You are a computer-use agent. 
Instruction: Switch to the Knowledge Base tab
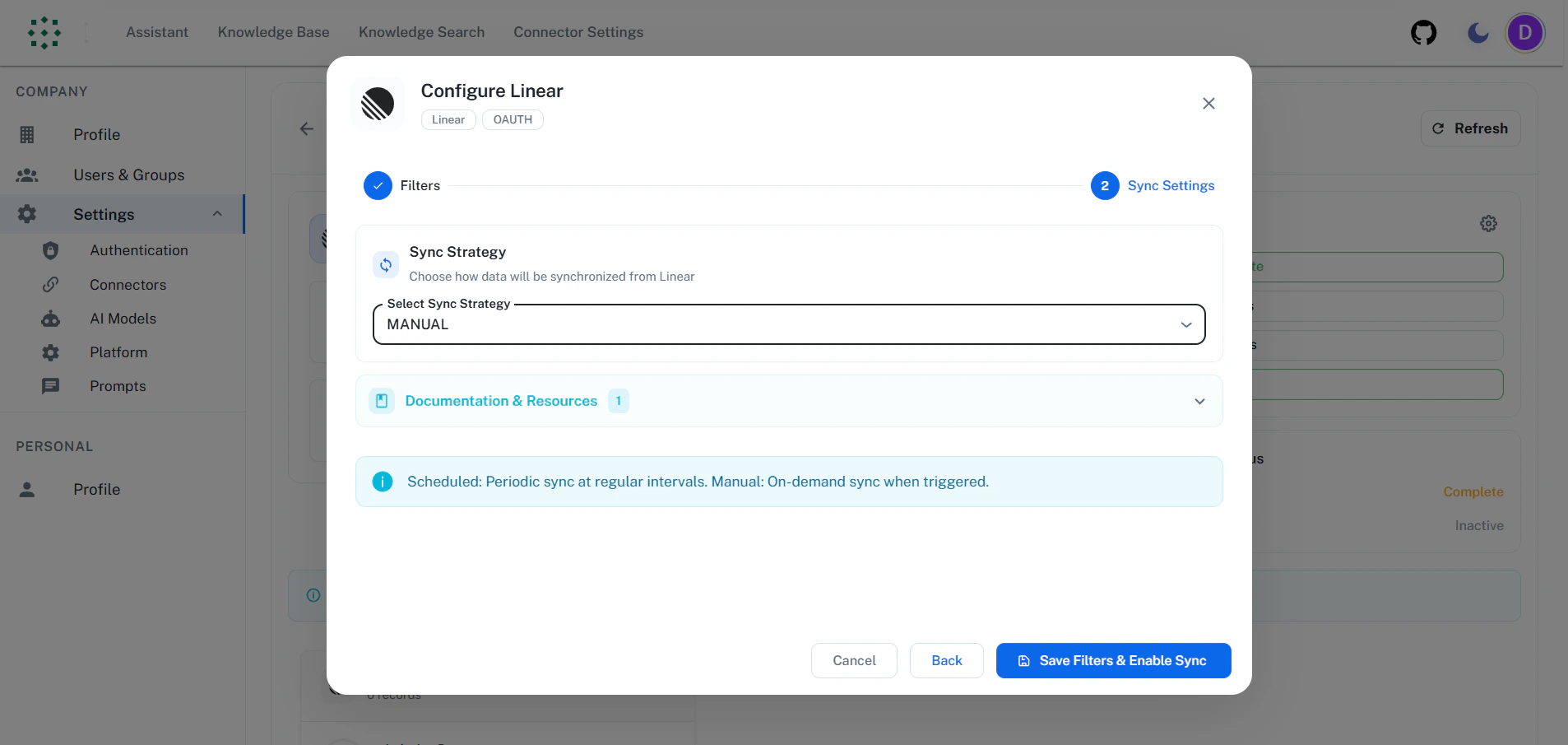point(273,33)
